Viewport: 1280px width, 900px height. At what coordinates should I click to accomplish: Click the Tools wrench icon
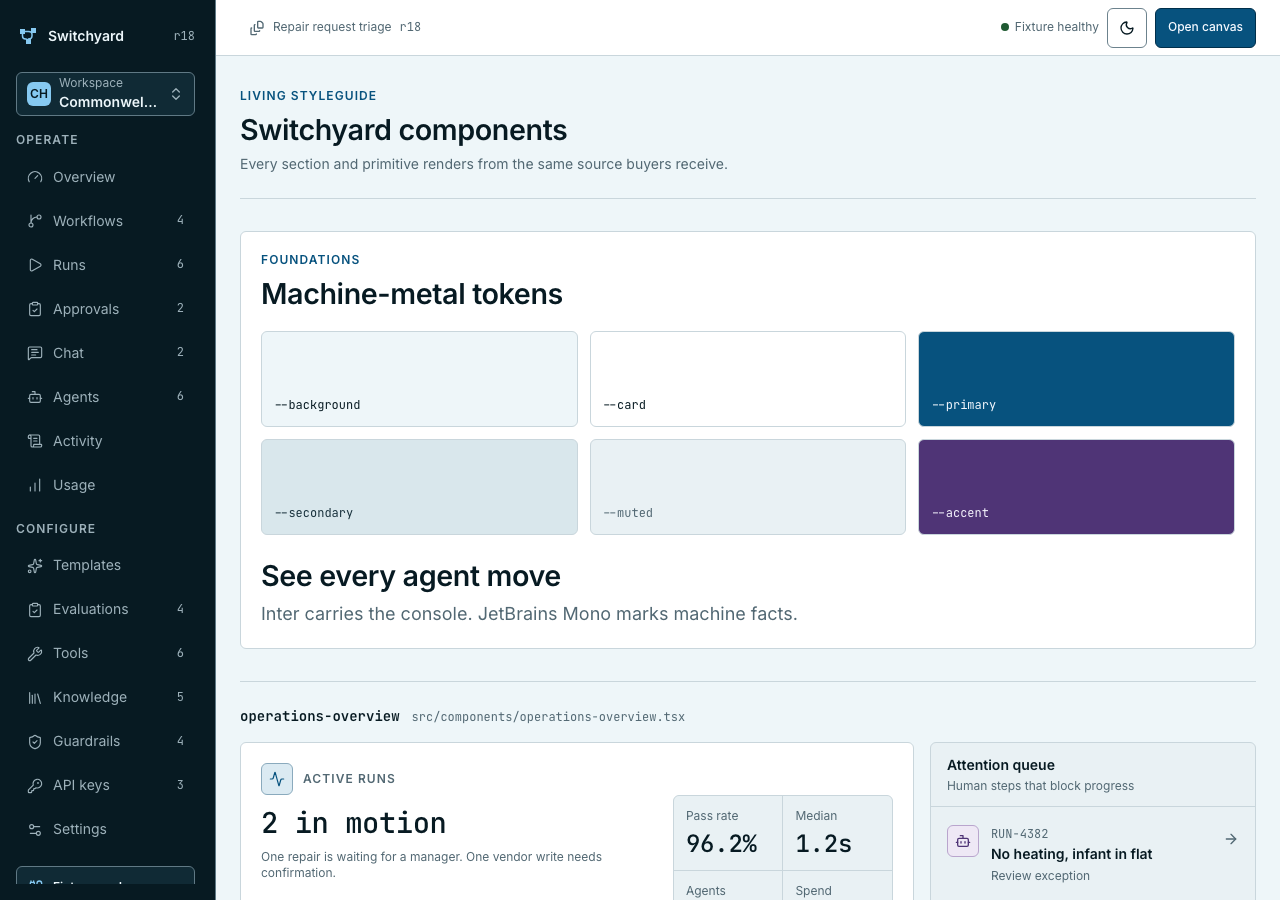tap(35, 653)
